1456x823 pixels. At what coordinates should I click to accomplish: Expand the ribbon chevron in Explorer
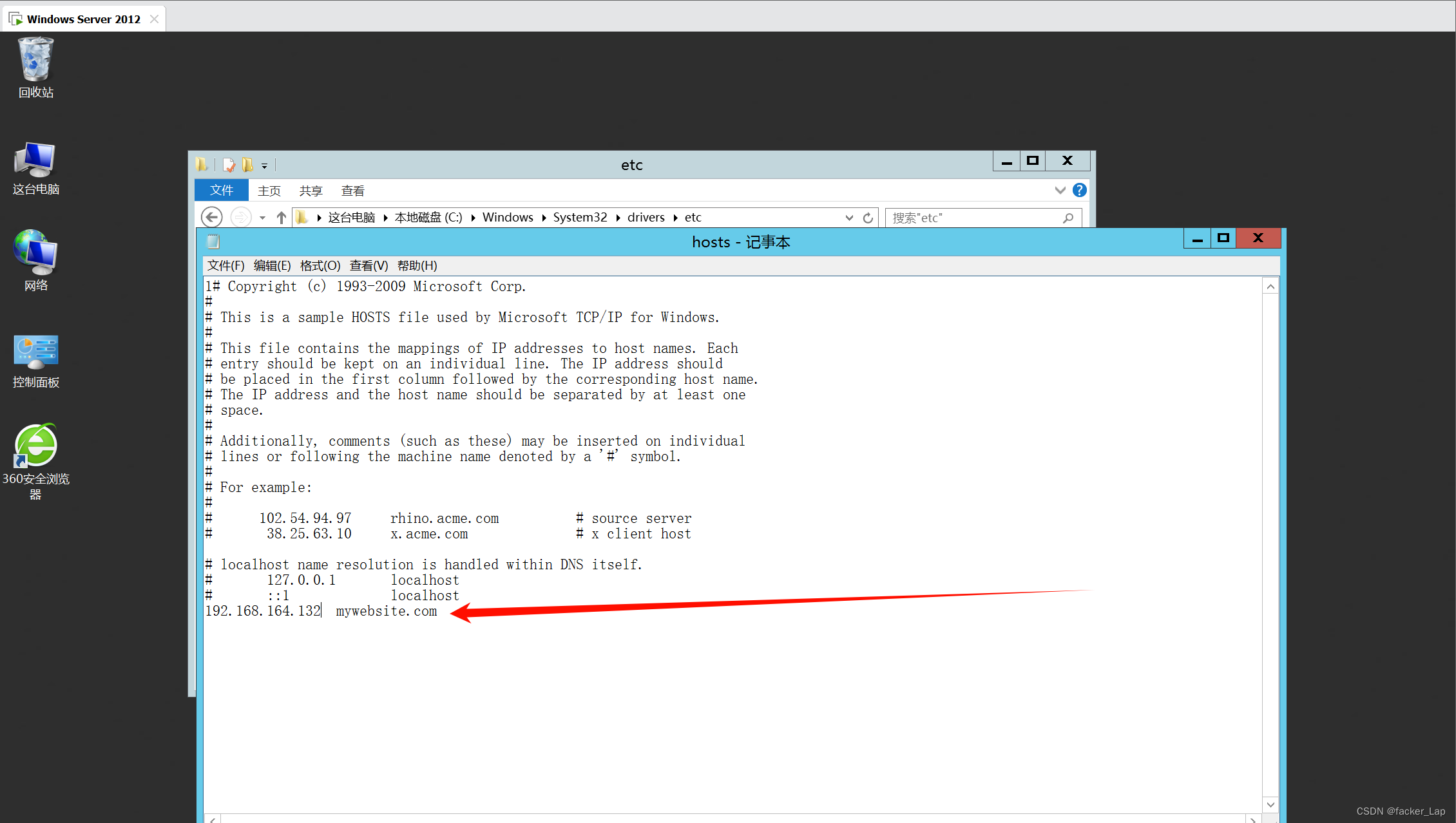(x=1060, y=190)
